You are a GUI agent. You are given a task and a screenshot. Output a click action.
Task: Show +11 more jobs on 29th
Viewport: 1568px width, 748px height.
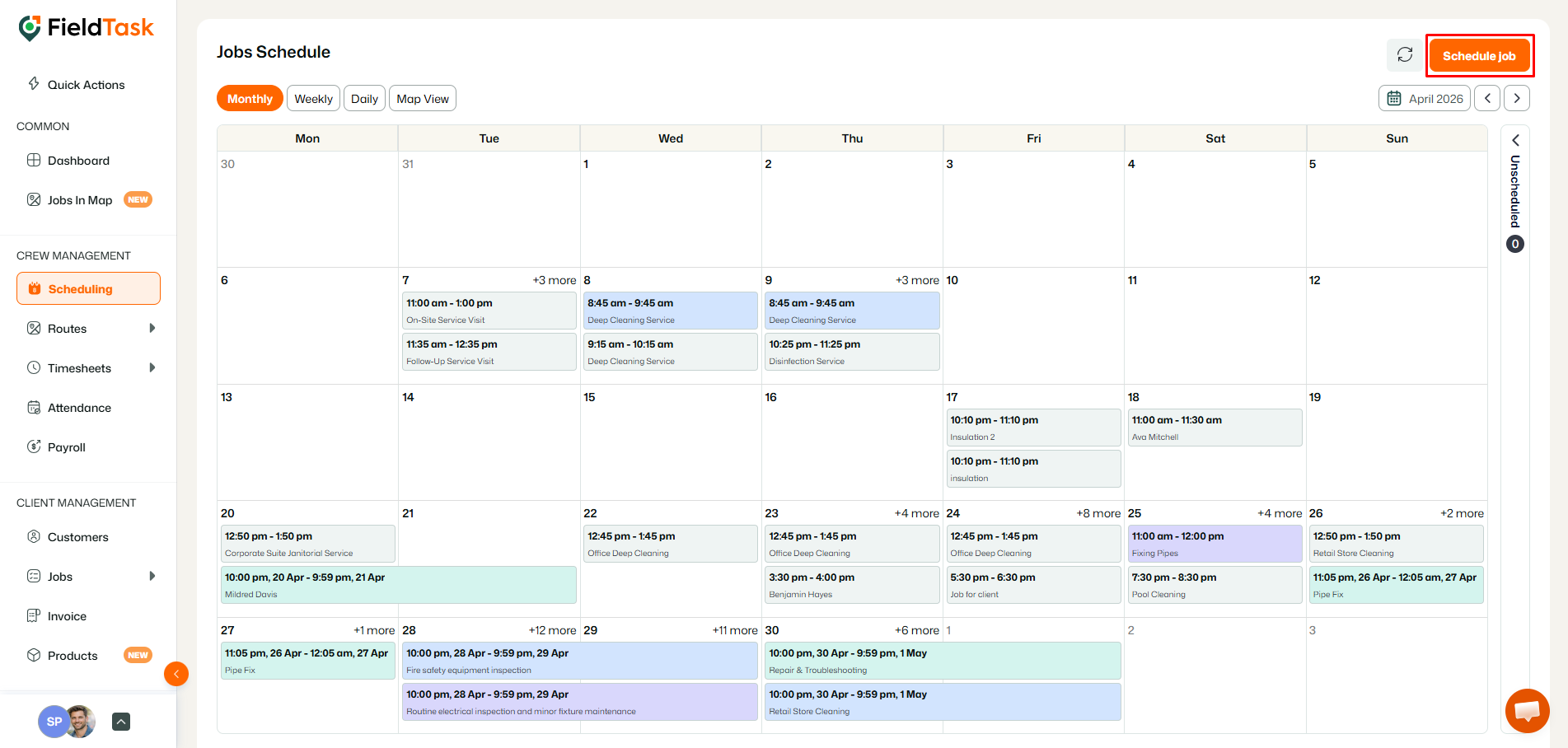point(735,630)
